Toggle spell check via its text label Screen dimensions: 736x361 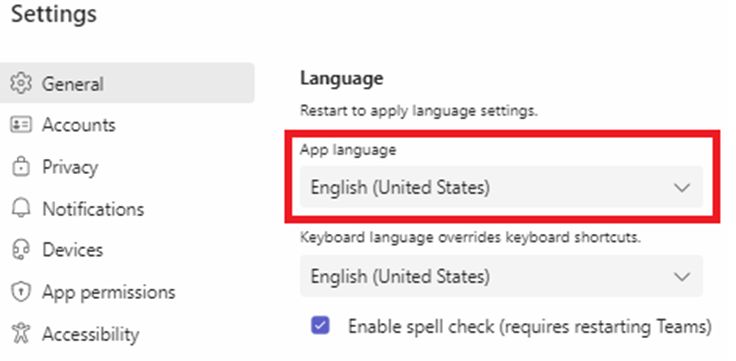[x=529, y=326]
